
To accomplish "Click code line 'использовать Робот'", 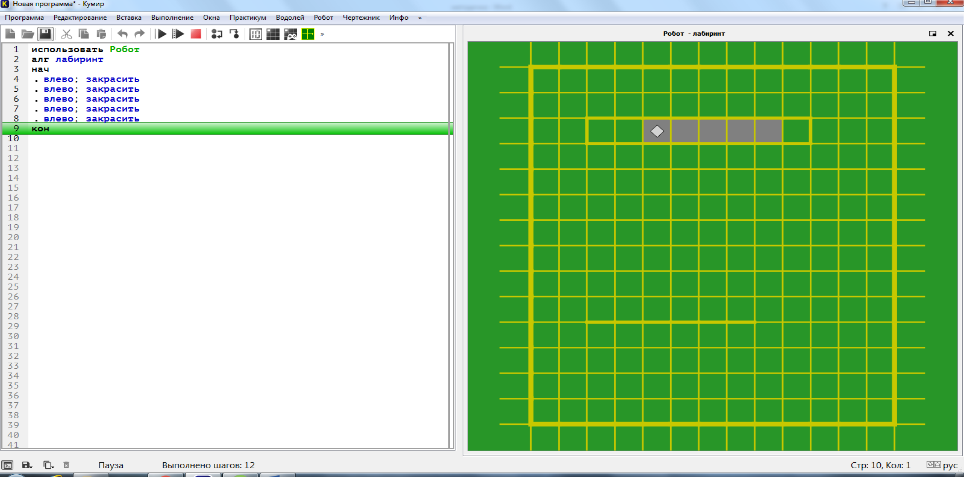I will 85,49.
